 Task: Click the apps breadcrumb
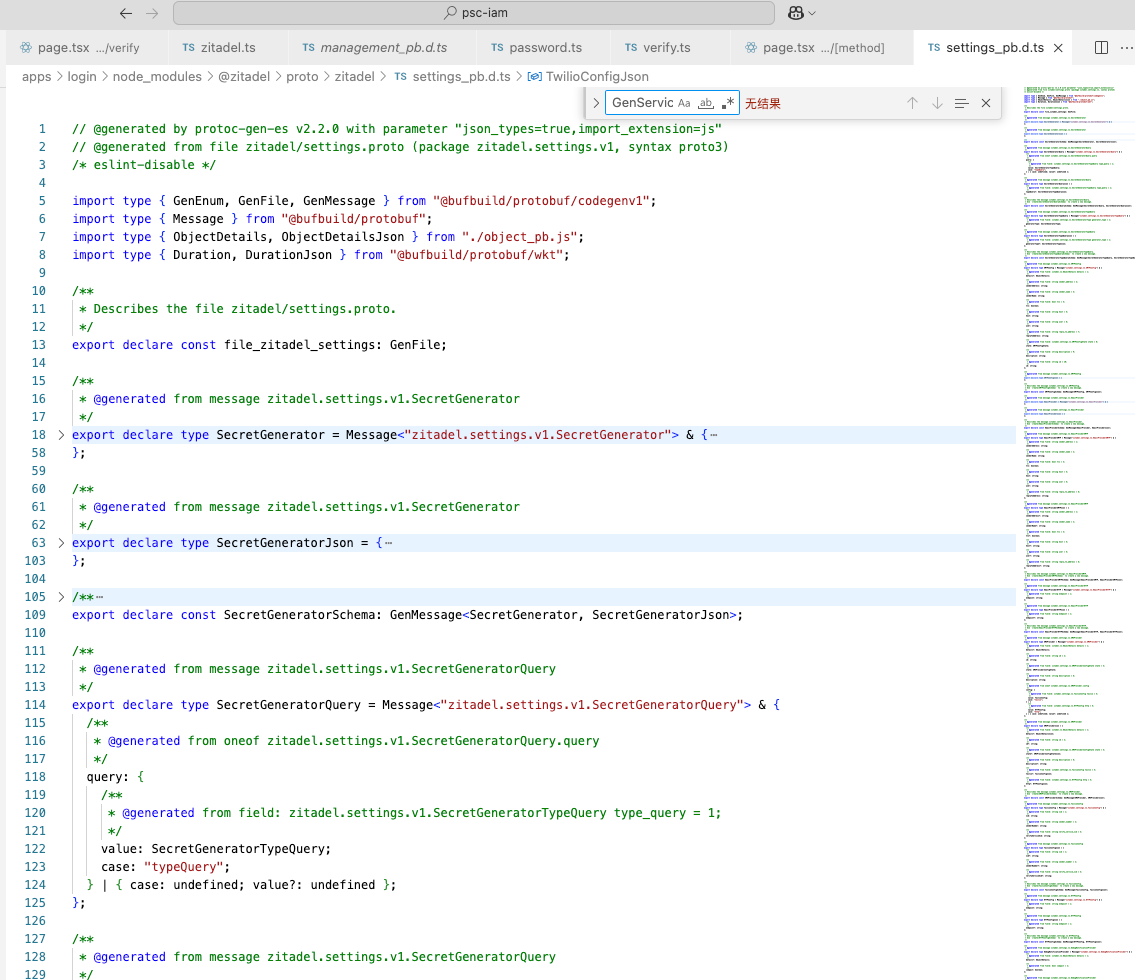36,77
